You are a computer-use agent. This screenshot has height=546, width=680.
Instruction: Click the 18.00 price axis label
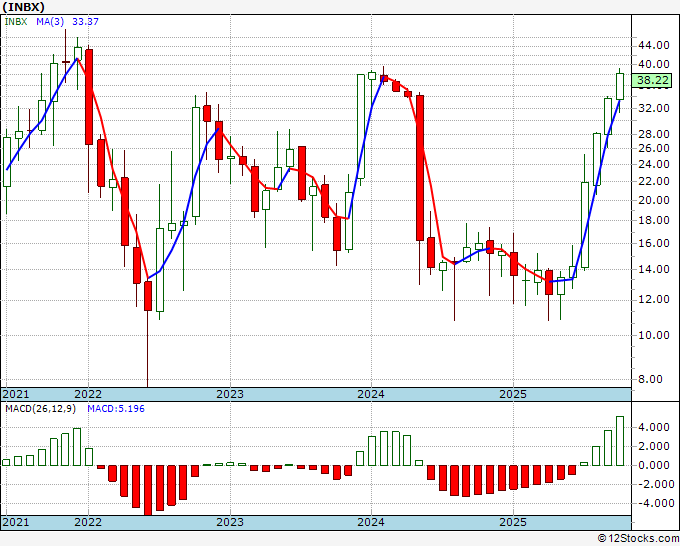pyautogui.click(x=653, y=220)
